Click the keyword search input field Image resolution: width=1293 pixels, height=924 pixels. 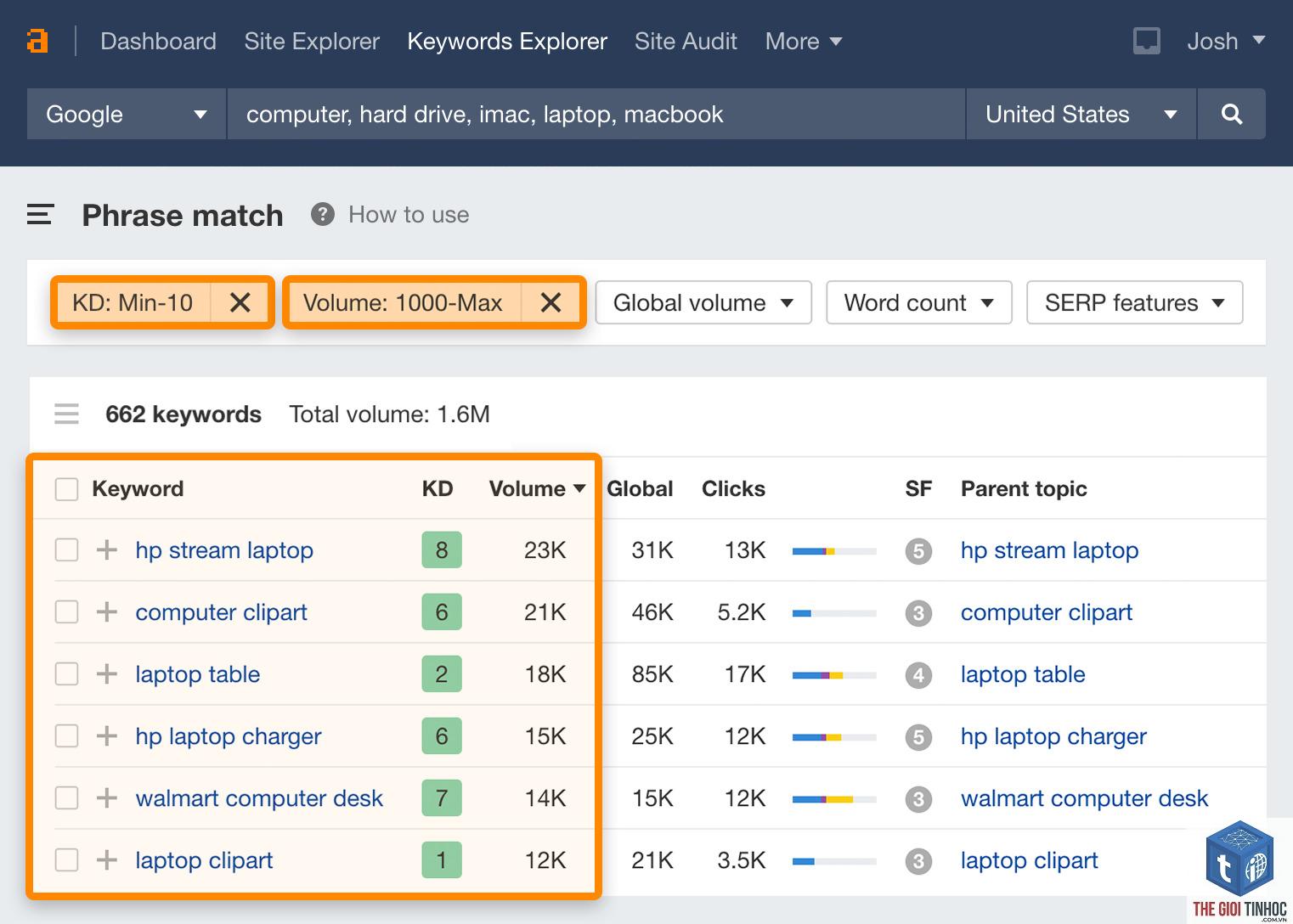click(x=596, y=114)
